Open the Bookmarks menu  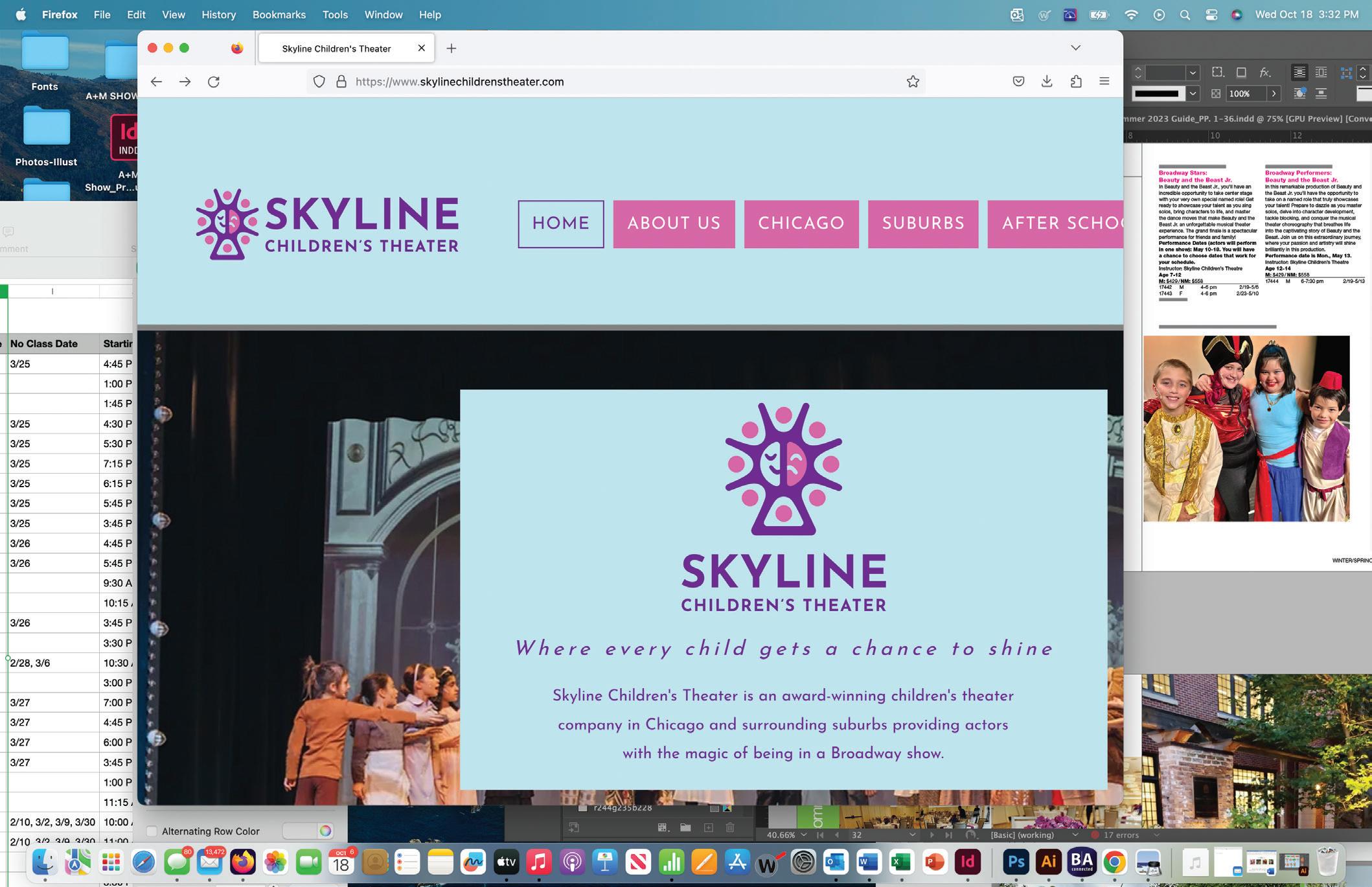point(279,14)
